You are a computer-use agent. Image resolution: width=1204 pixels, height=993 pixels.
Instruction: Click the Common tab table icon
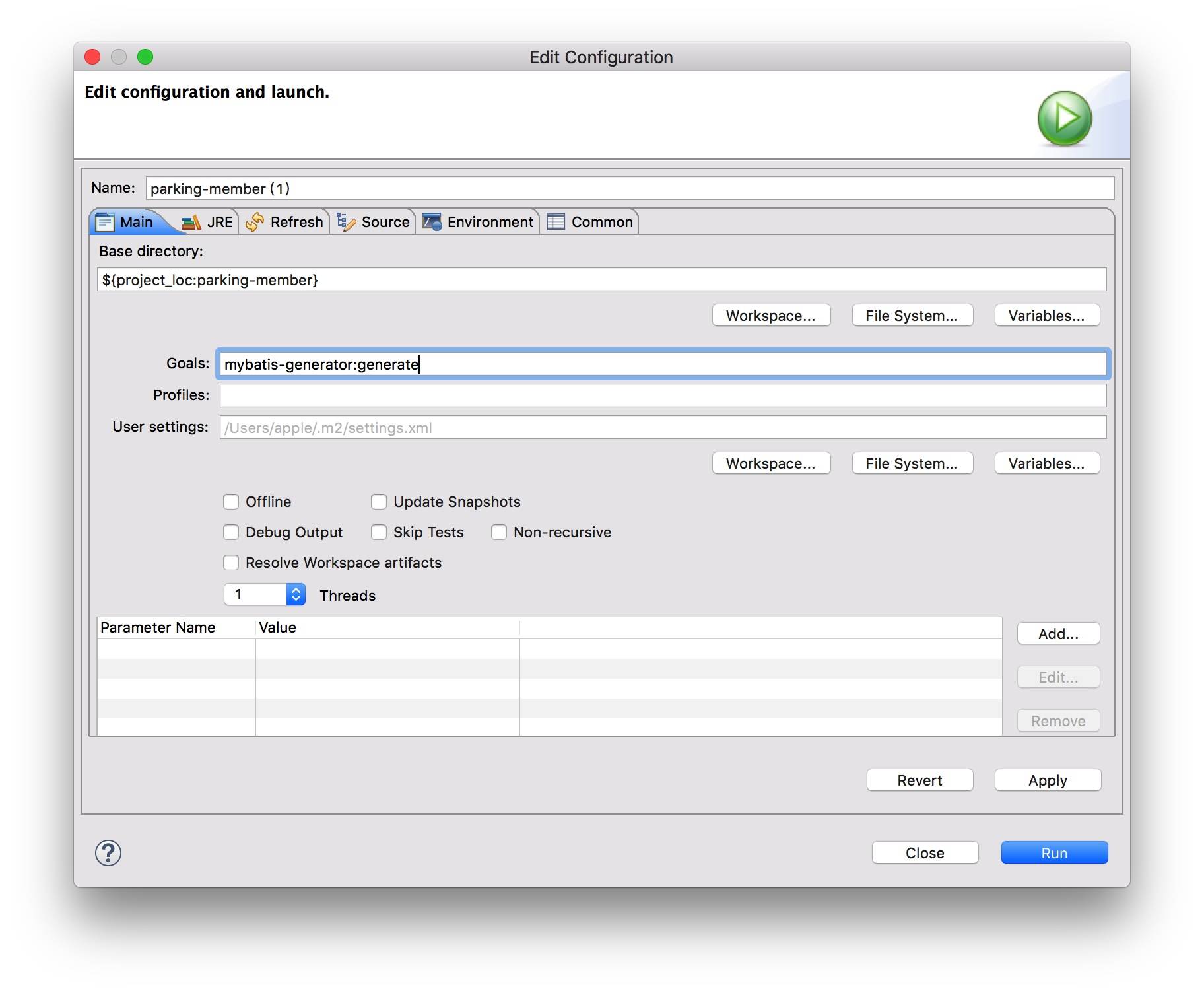point(556,222)
